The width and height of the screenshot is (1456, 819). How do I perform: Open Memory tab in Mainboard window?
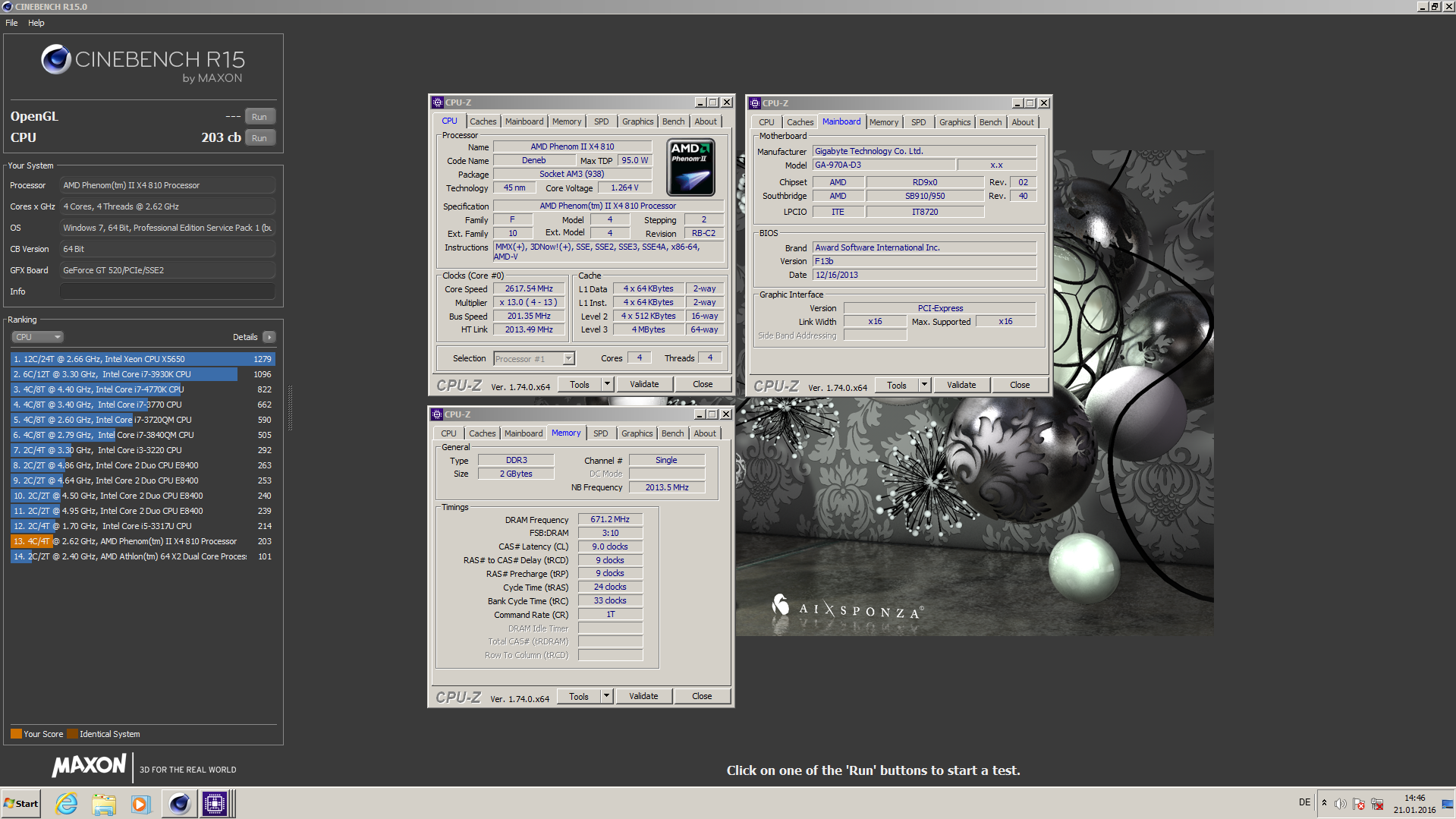tap(884, 122)
